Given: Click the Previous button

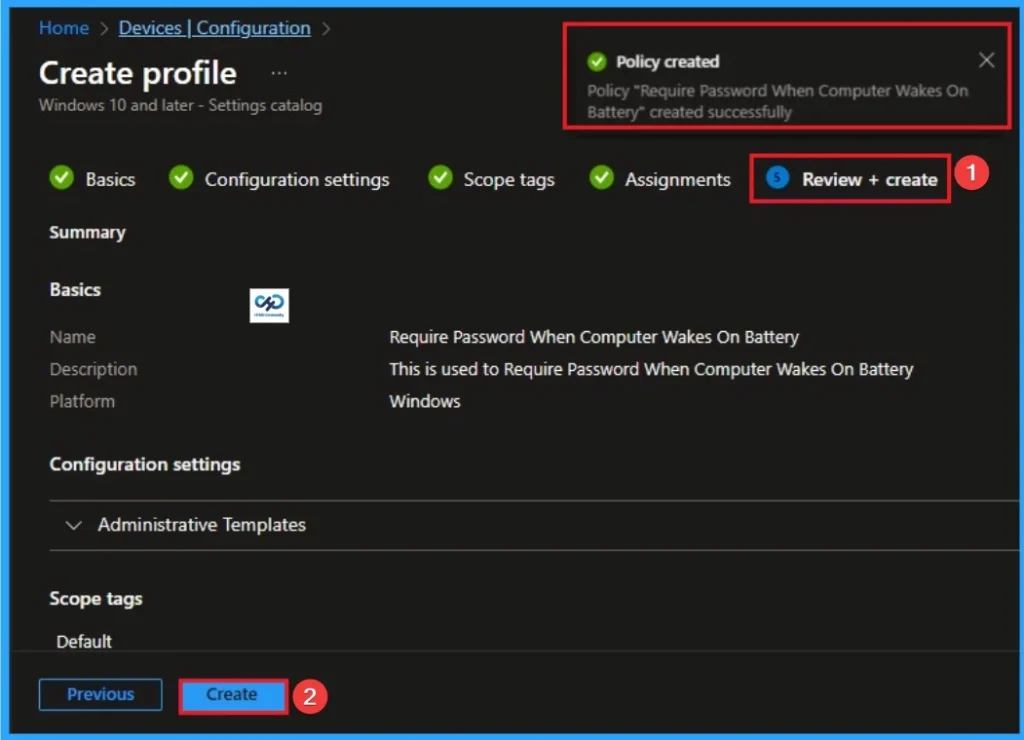Looking at the screenshot, I should tap(100, 694).
